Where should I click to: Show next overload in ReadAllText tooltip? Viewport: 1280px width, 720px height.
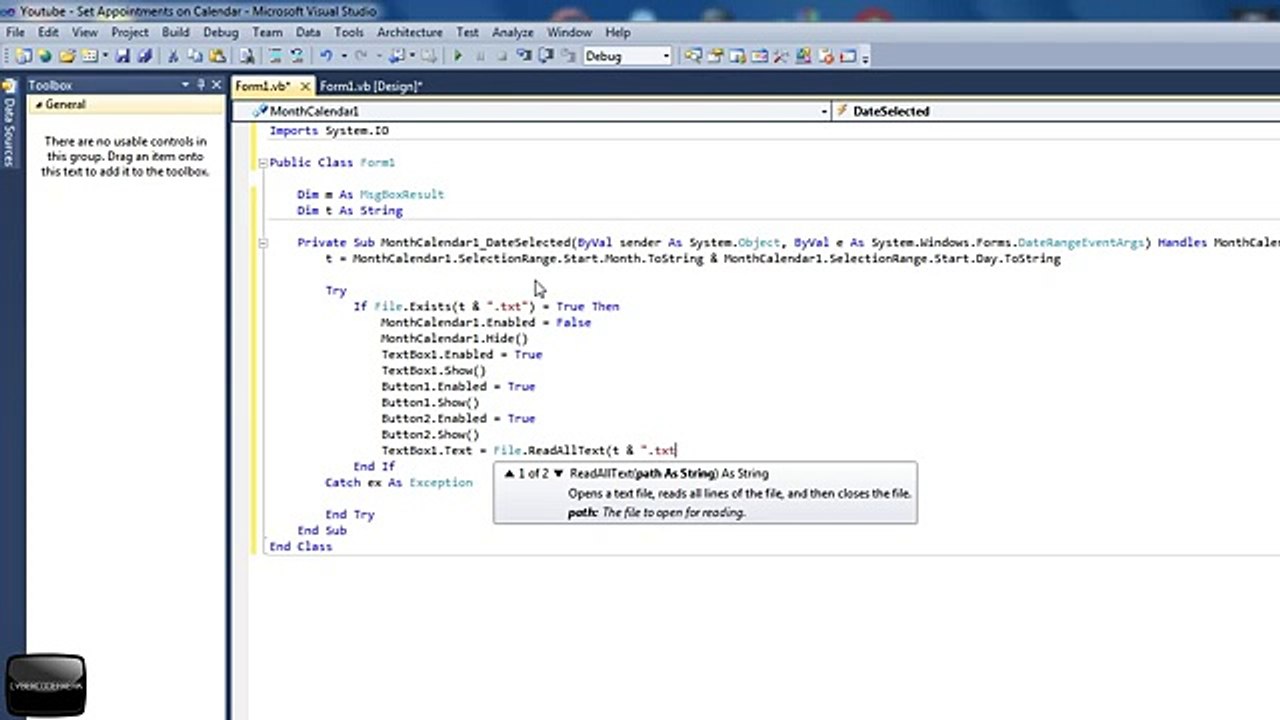click(558, 473)
